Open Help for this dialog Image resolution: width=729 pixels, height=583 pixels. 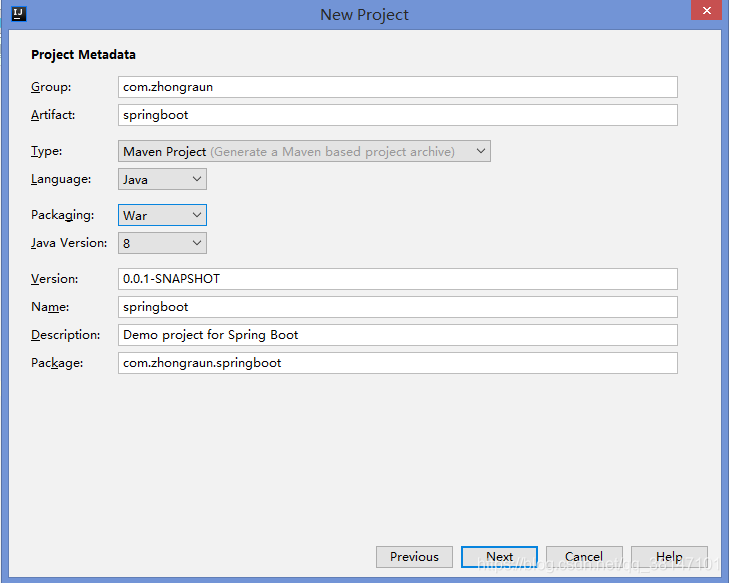(669, 556)
